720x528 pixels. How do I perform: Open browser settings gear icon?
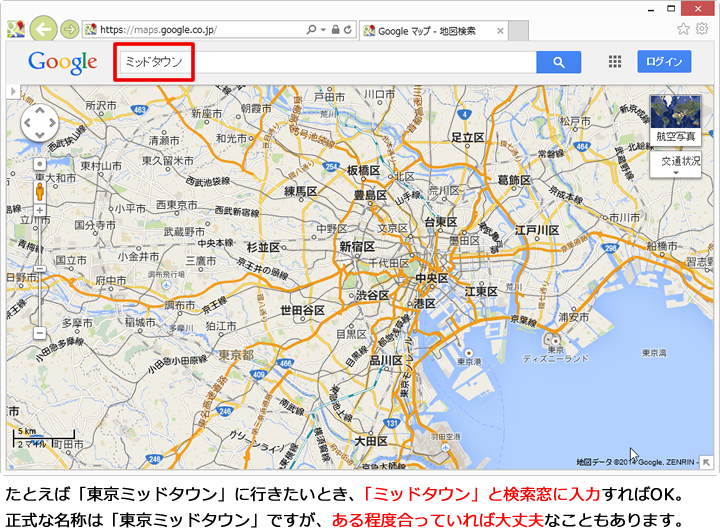point(702,29)
